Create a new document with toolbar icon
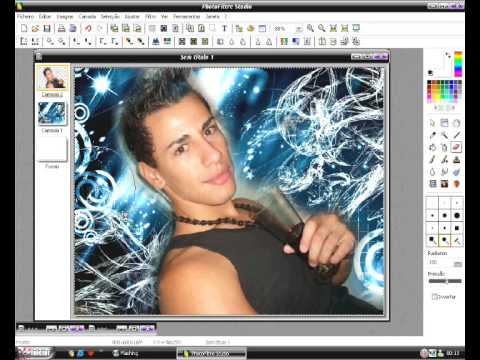This screenshot has height=360, width=480. pos(24,28)
